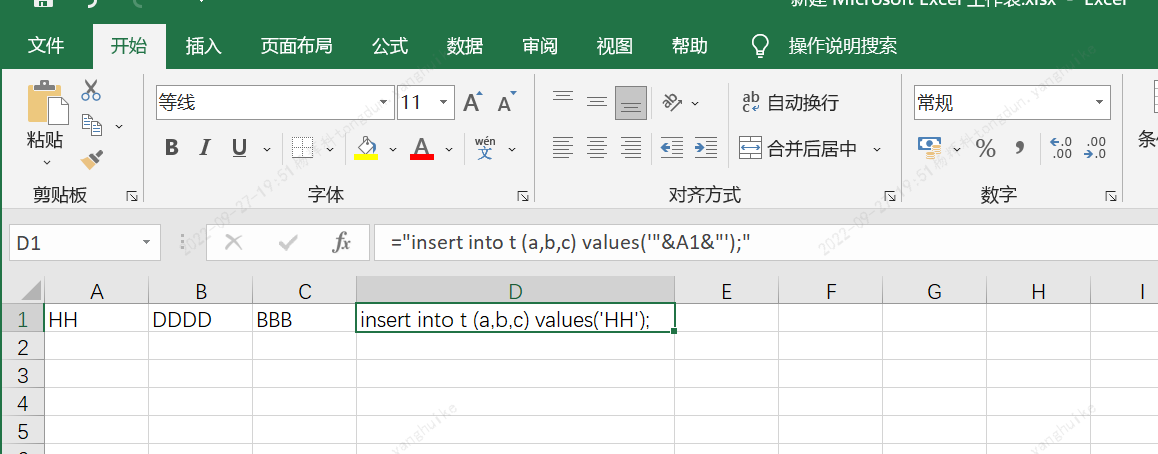Viewport: 1158px width, 454px height.
Task: Decrease decimal places
Action: pos(1094,148)
